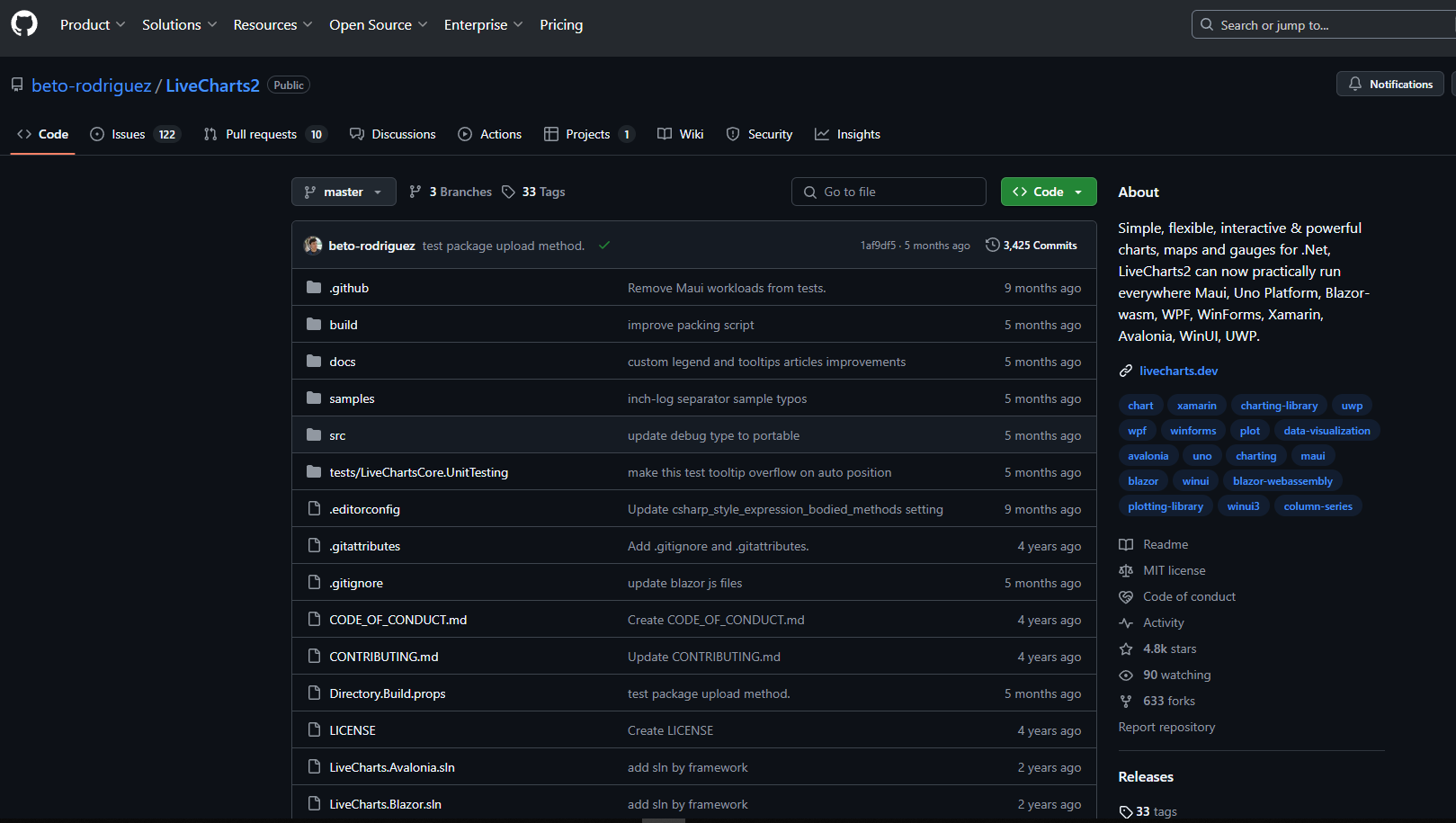Click the Activity pulse icon
1456x823 pixels.
click(1126, 622)
